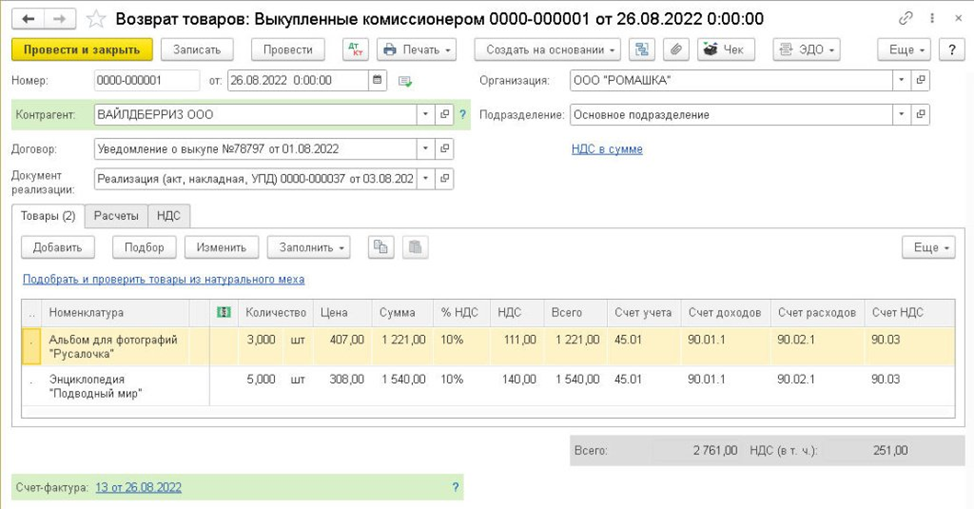Click the copy rows icon above table
Image resolution: width=974 pixels, height=509 pixels.
click(x=380, y=247)
